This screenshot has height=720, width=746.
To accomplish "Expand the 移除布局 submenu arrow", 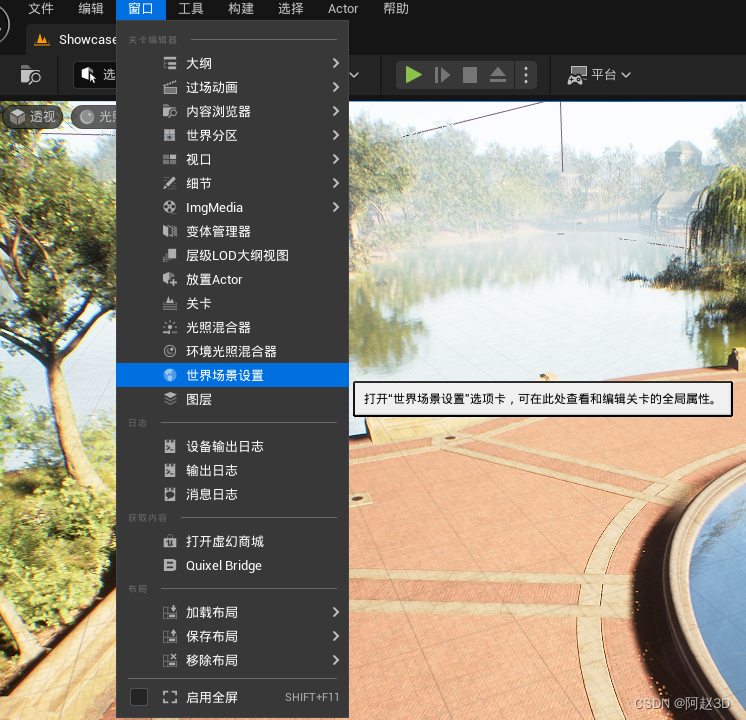I will (336, 660).
